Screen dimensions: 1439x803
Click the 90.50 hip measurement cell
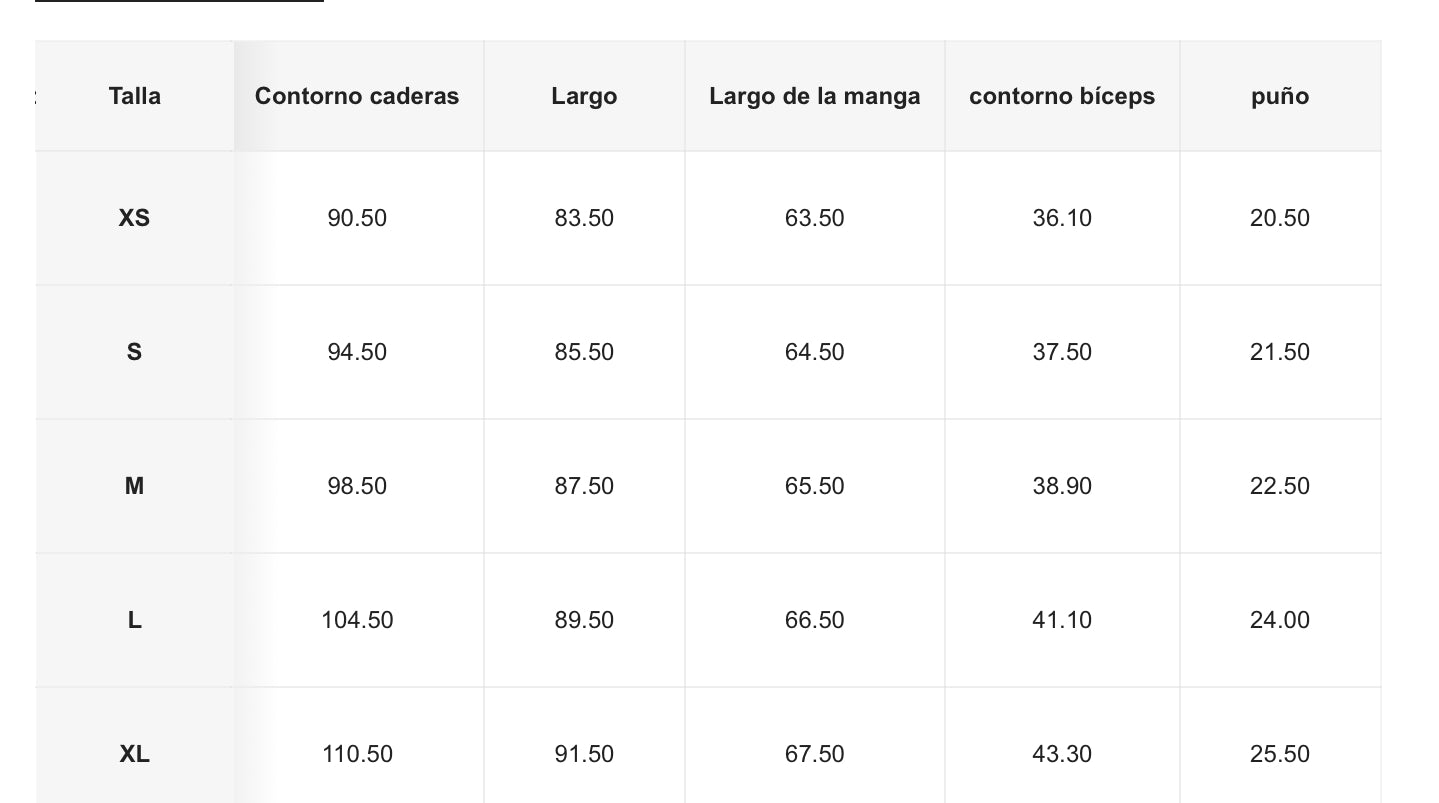pyautogui.click(x=357, y=218)
